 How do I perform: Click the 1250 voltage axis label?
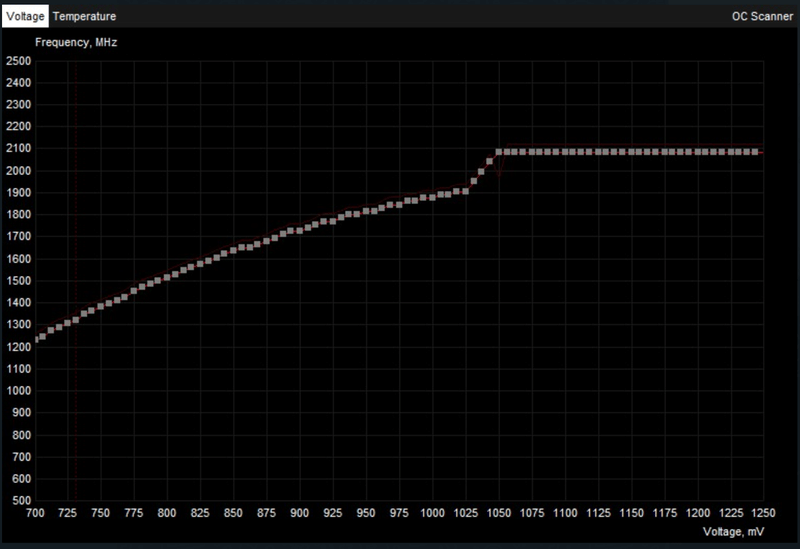pos(763,513)
